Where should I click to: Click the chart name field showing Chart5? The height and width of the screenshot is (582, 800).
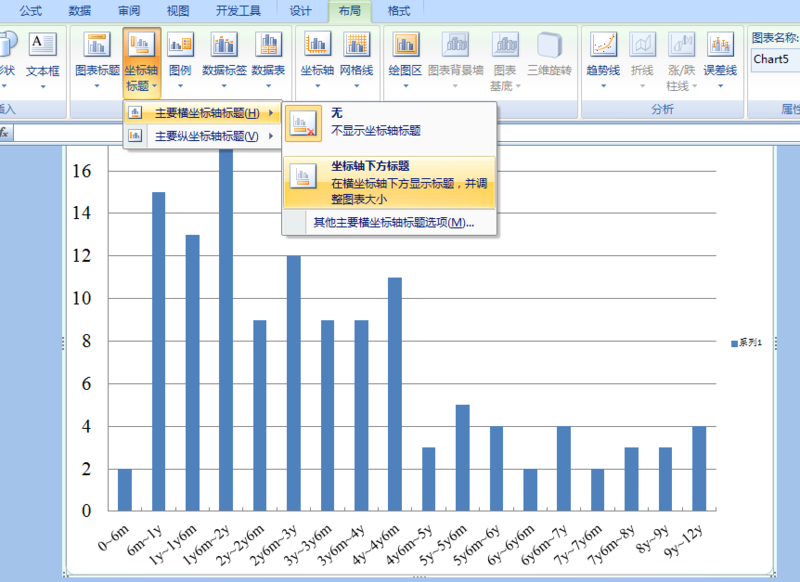click(x=776, y=60)
